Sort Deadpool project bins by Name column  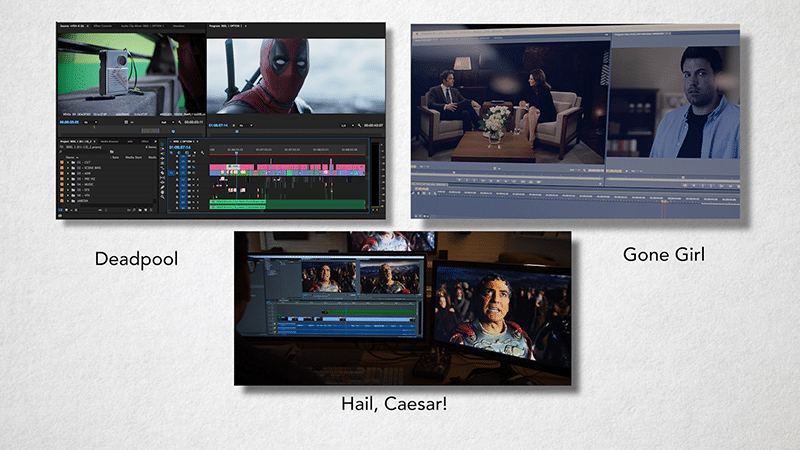click(x=70, y=158)
